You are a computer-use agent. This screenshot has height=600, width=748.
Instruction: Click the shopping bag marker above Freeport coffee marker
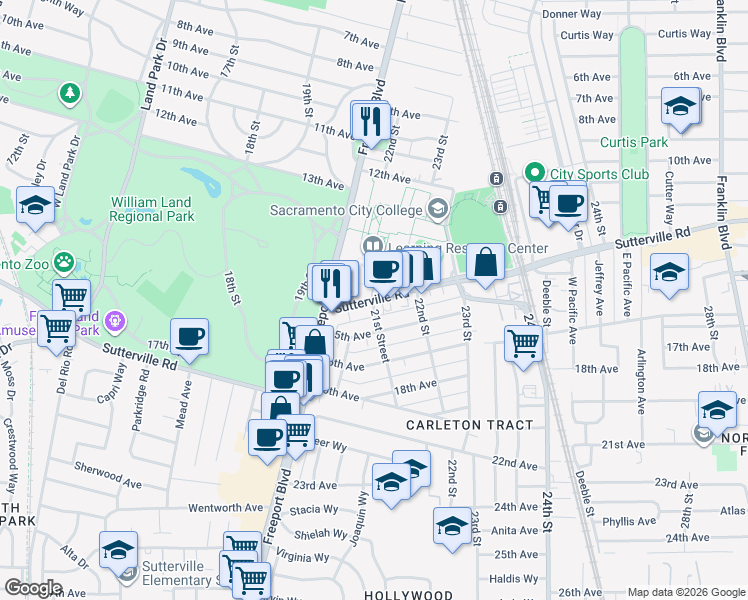tap(281, 406)
